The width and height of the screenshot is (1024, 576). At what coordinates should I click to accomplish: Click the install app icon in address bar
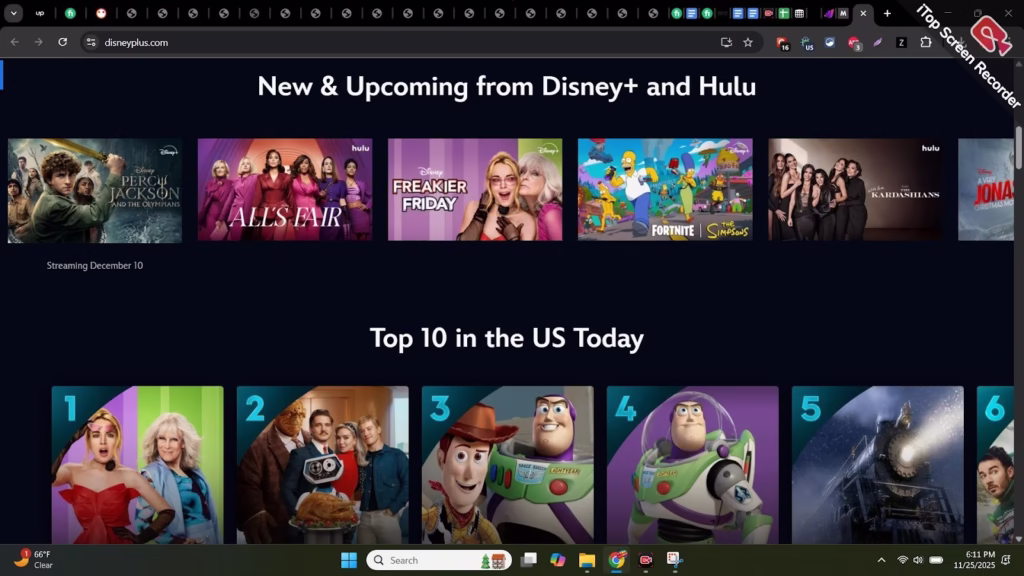pyautogui.click(x=726, y=42)
